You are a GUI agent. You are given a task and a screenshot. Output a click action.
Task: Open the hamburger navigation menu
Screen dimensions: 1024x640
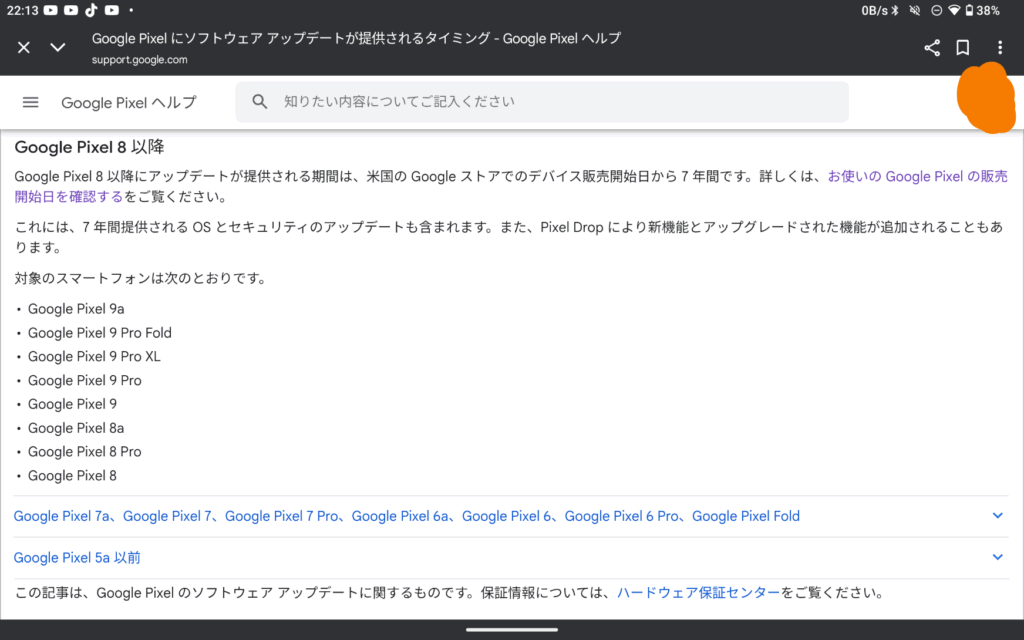coord(31,102)
